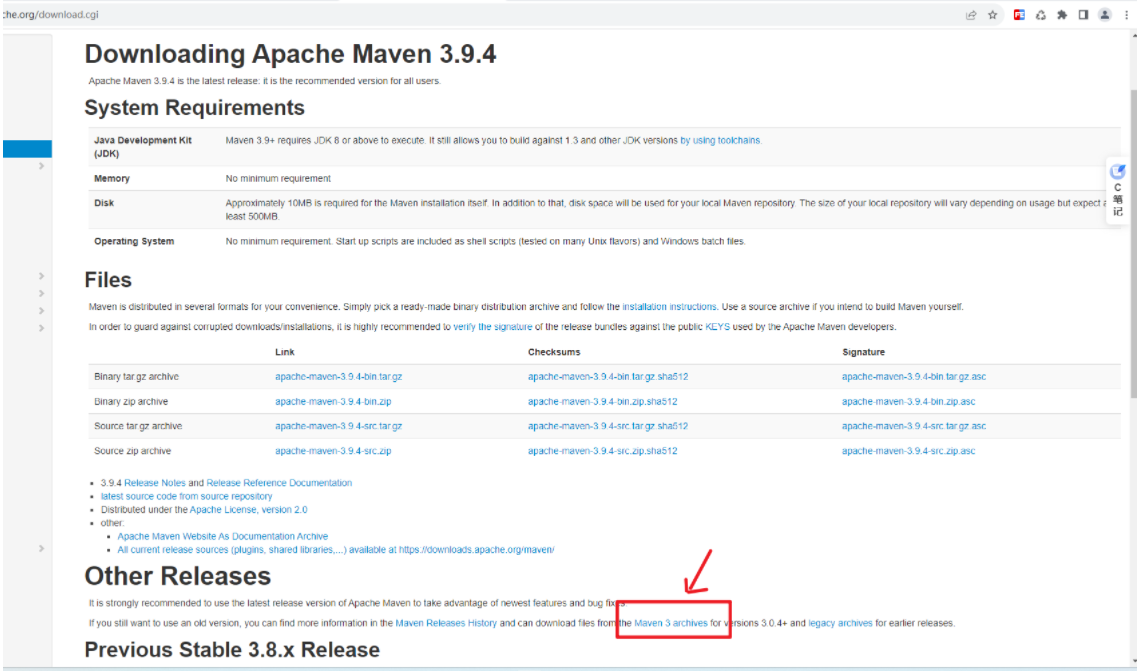1140x671 pixels.
Task: Download apache-maven-3.9.4-src.tar.gz
Action: pyautogui.click(x=339, y=426)
